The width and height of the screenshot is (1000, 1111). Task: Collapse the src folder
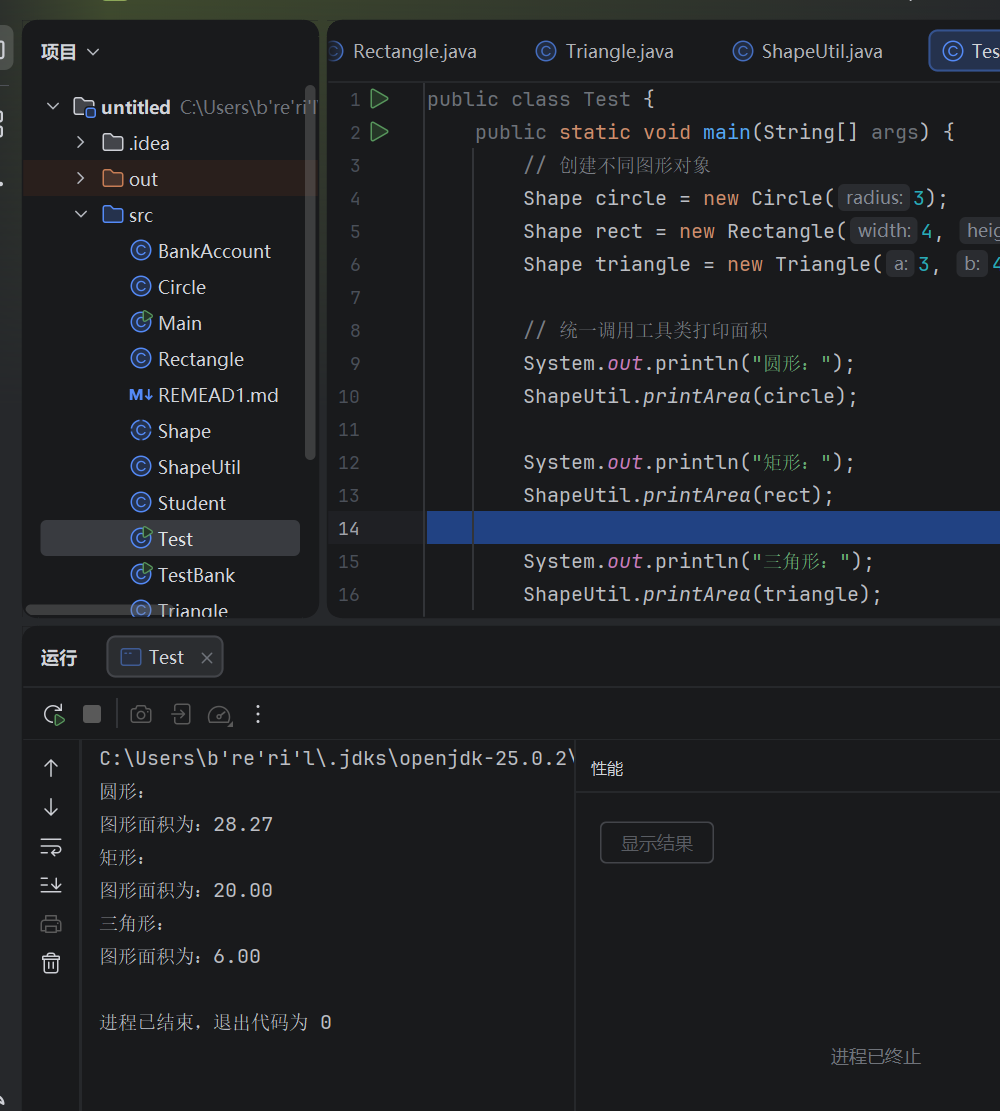pos(81,215)
